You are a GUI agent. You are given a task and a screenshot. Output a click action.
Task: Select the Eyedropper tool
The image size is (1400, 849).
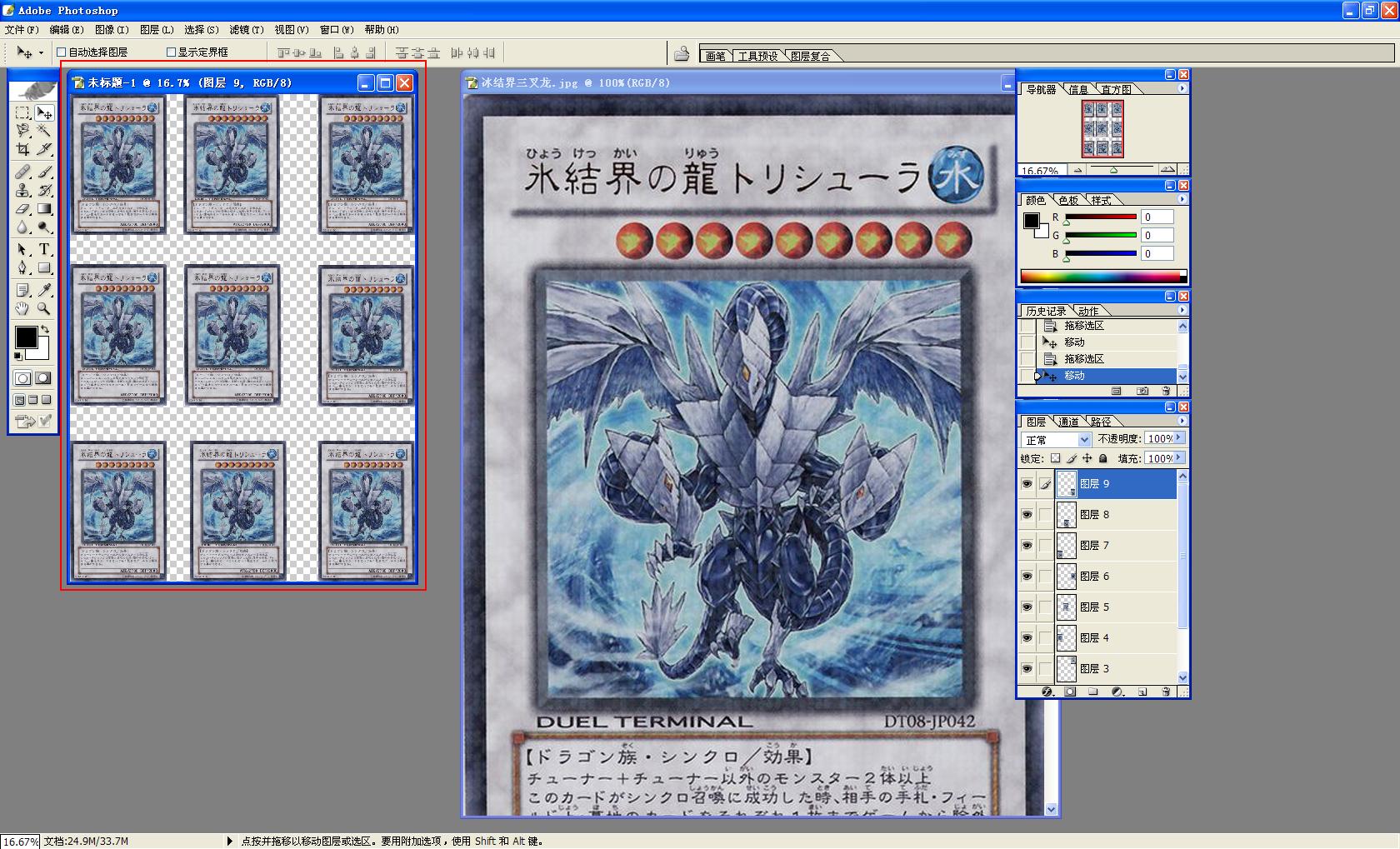click(44, 290)
